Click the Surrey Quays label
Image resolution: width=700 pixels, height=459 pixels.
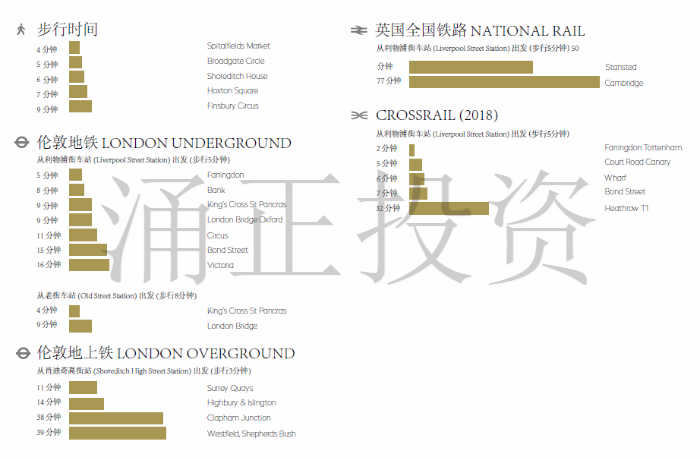(230, 388)
